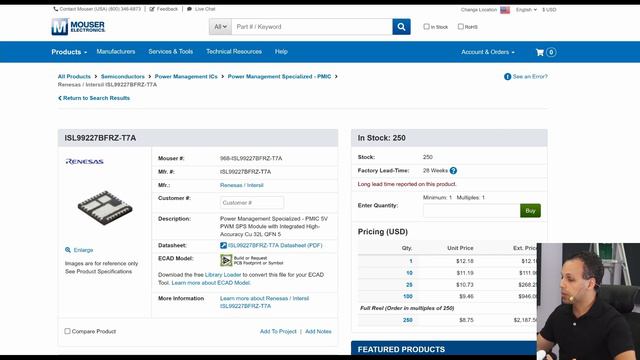Click the Live Chat bubble icon
This screenshot has height=360, width=640.
click(189, 9)
